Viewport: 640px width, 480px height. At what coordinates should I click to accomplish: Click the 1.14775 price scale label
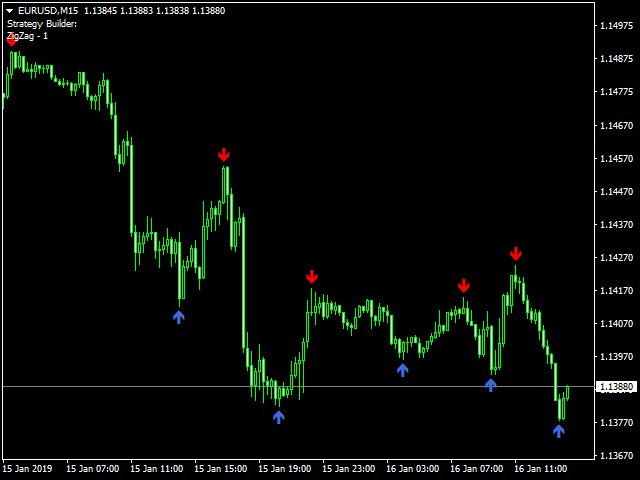coord(616,92)
